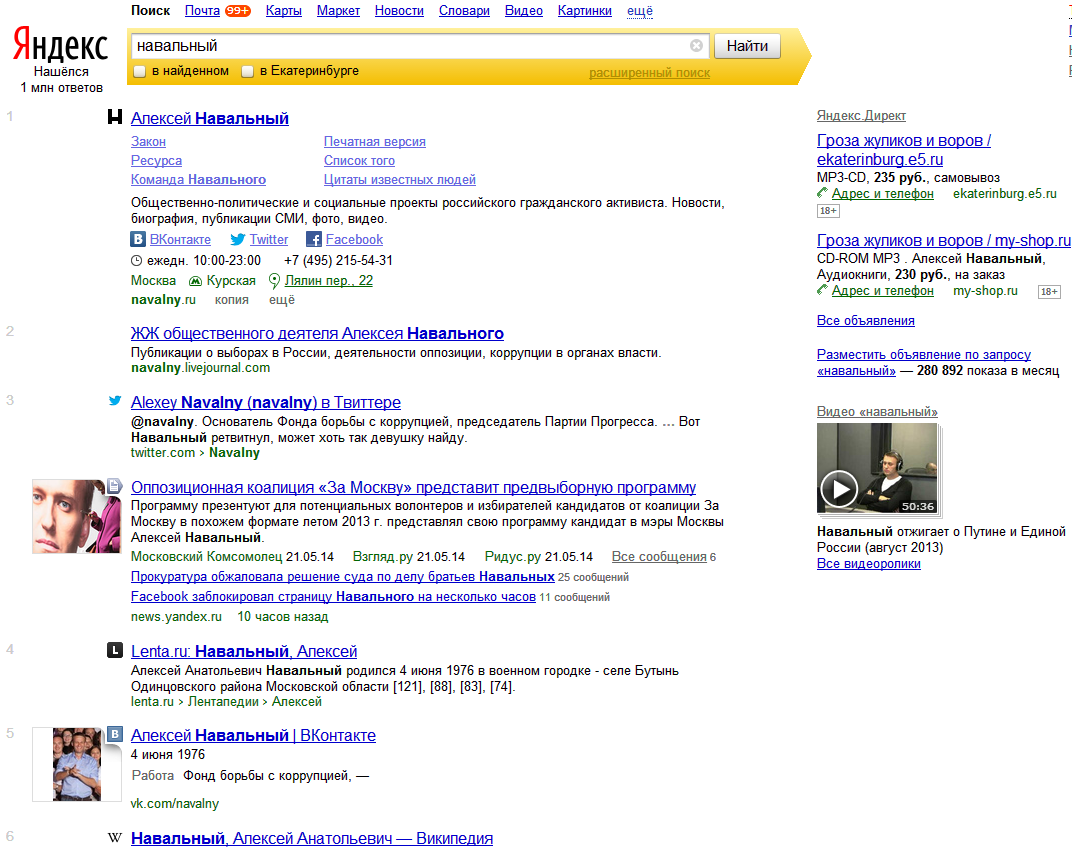This screenshot has width=1072, height=855.
Task: Click the navalny.ru favicon beside first result
Action: [115, 118]
